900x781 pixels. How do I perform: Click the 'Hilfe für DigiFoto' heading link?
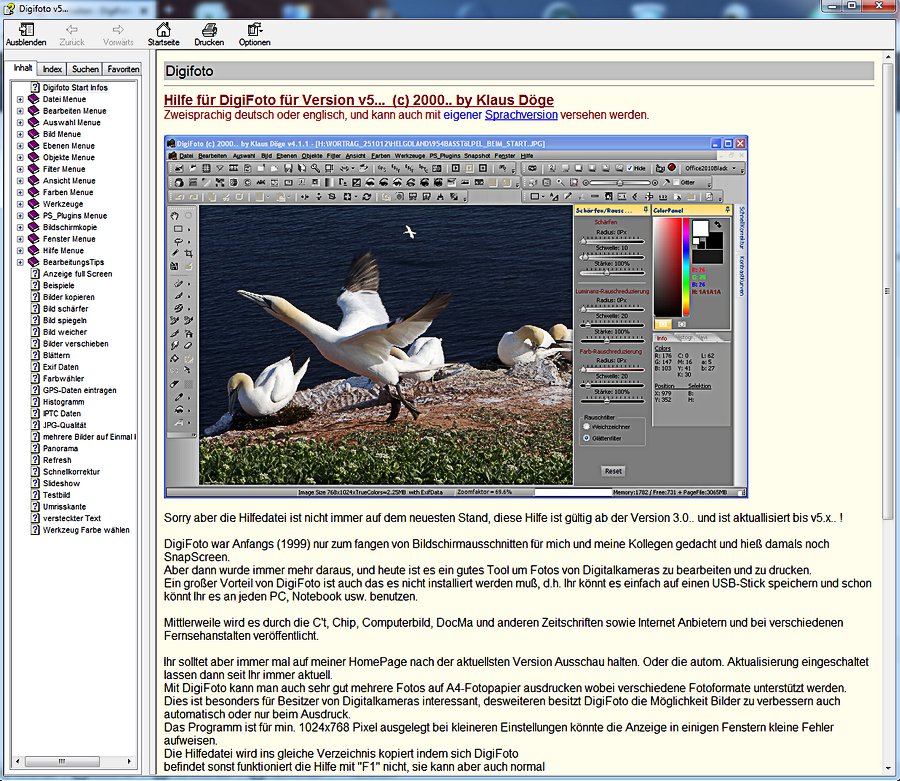point(358,100)
